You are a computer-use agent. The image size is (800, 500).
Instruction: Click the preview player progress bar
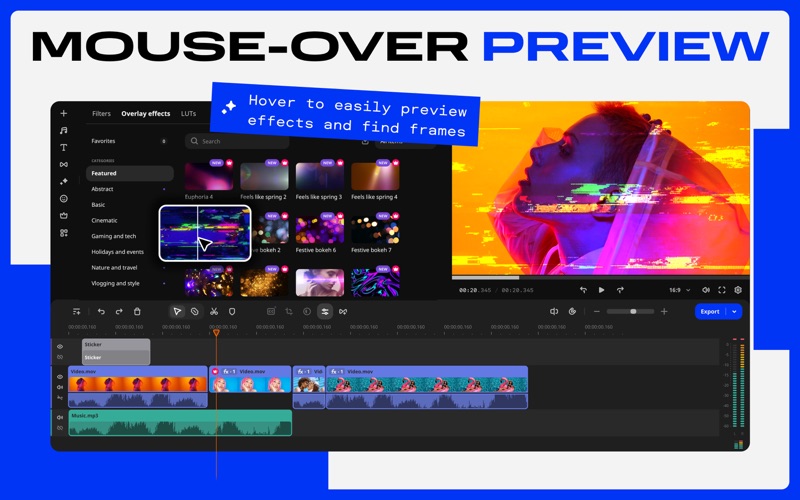[x=601, y=278]
